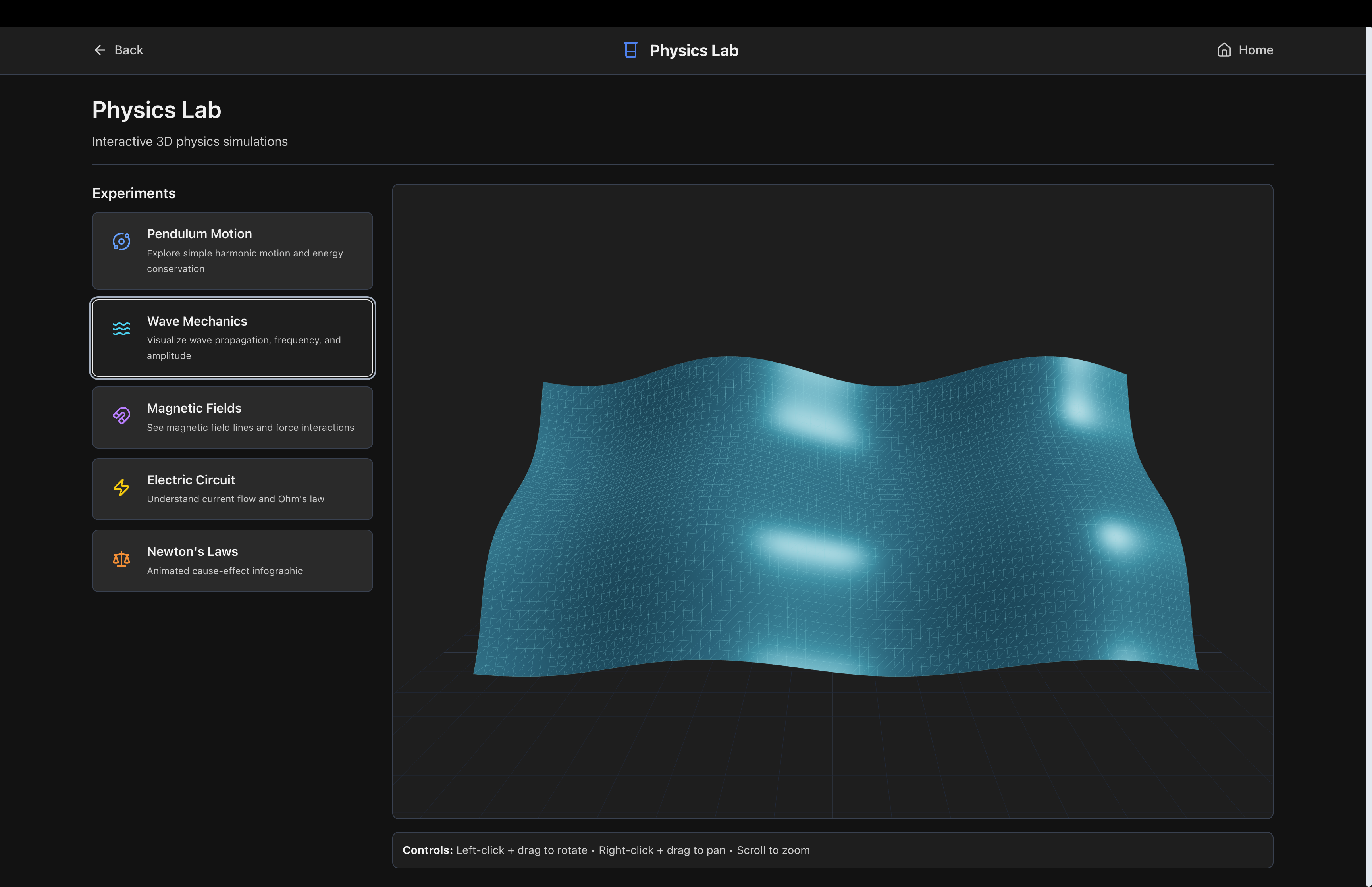
Task: Click the Controls instructions bar
Action: coord(832,850)
